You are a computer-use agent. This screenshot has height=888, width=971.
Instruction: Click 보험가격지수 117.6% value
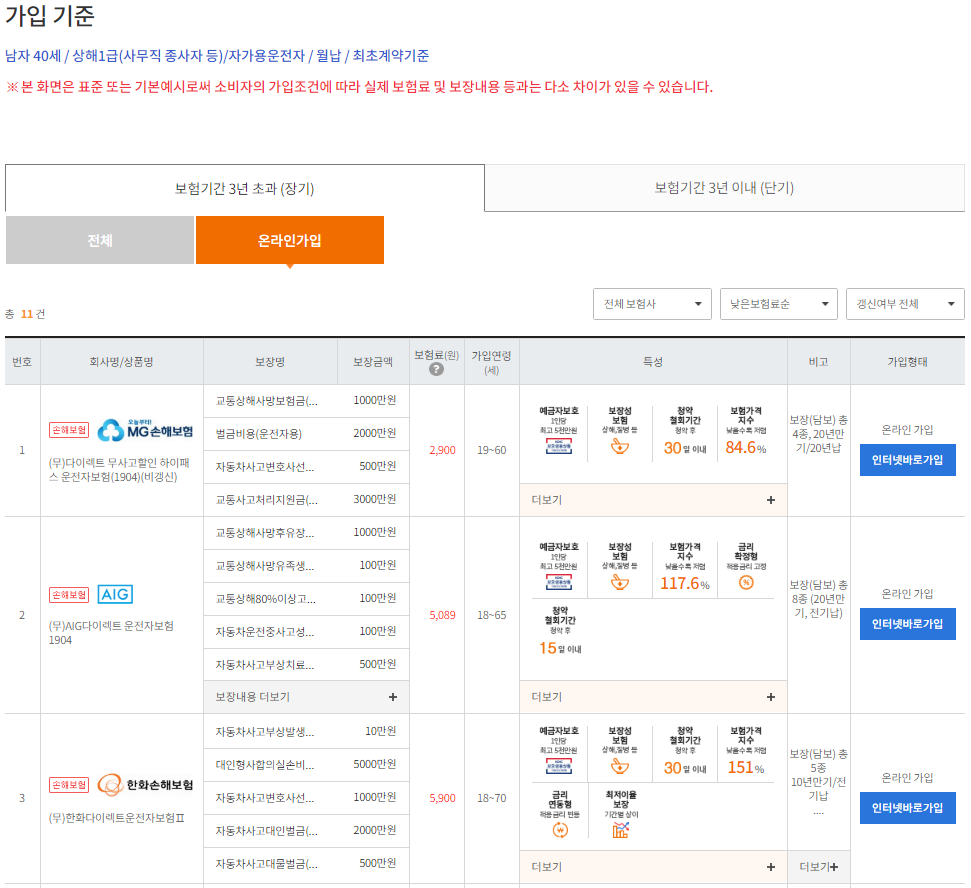(685, 583)
